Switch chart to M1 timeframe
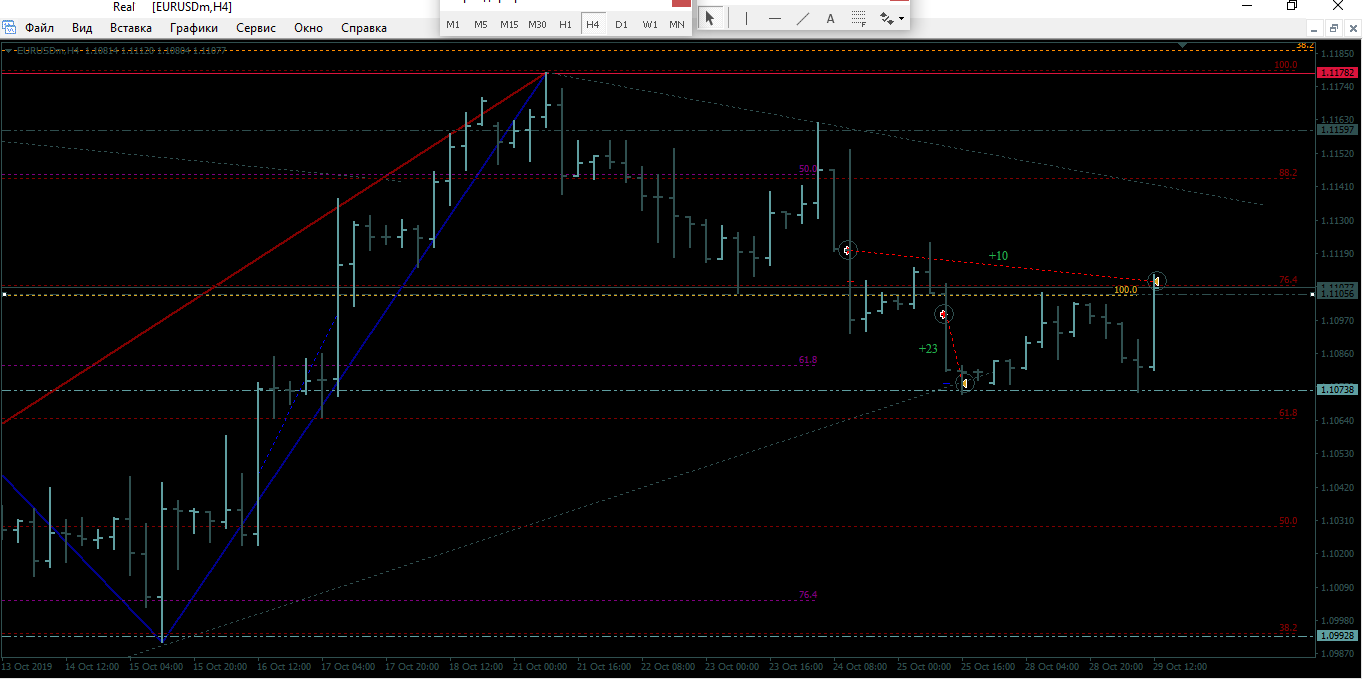Image resolution: width=1363 pixels, height=679 pixels. (453, 23)
